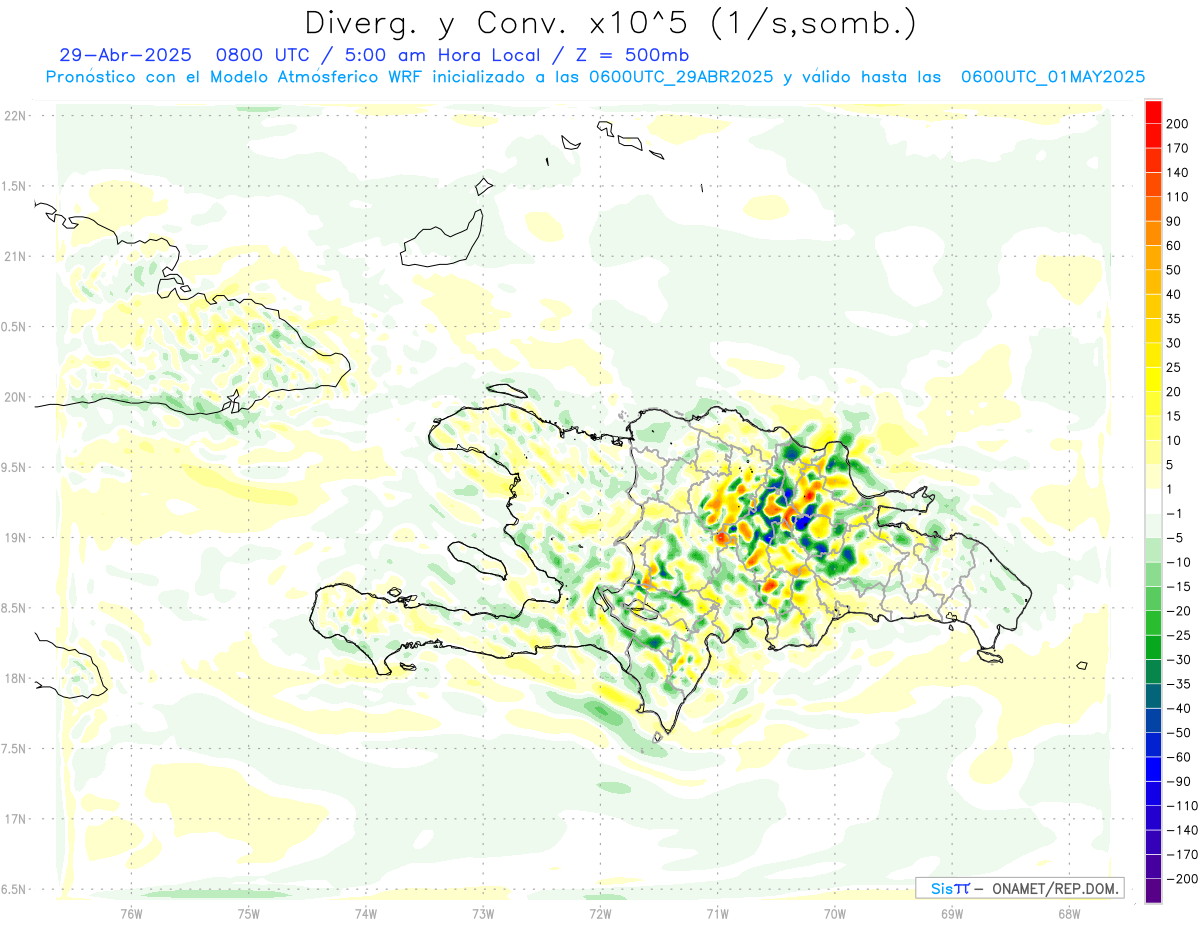Click the longitude label '72W'
This screenshot has height=927, width=1200.
[600, 913]
